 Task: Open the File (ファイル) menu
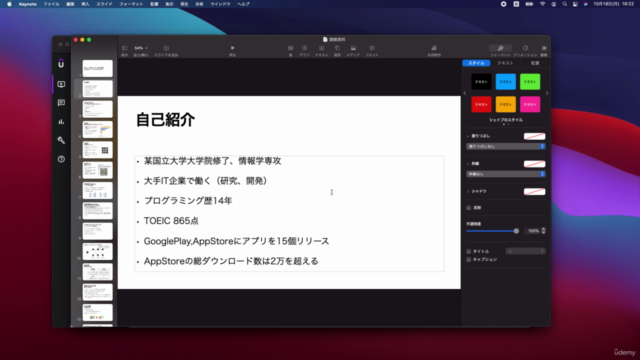coord(51,4)
